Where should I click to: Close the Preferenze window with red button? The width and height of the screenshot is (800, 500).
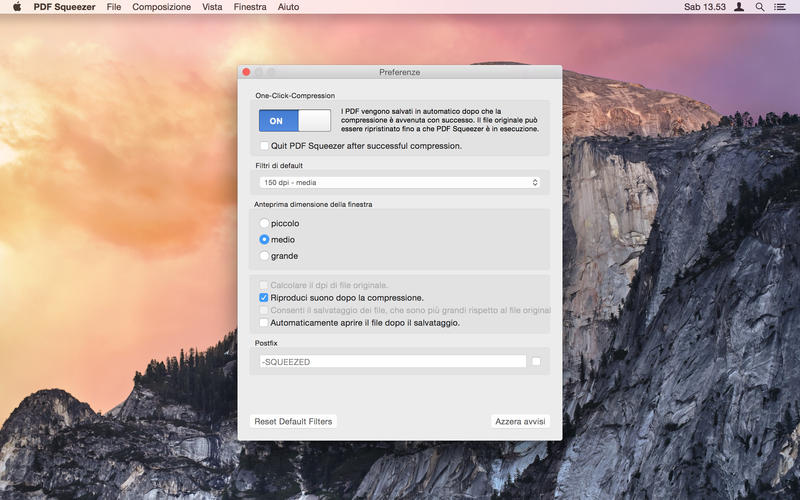coord(246,72)
